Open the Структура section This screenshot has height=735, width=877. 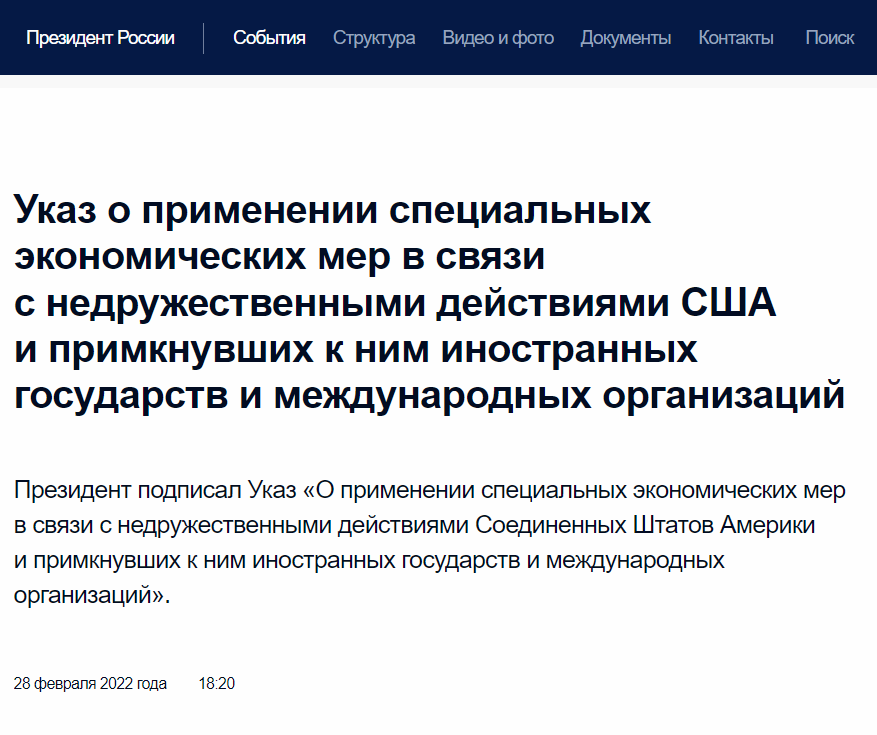(x=374, y=38)
